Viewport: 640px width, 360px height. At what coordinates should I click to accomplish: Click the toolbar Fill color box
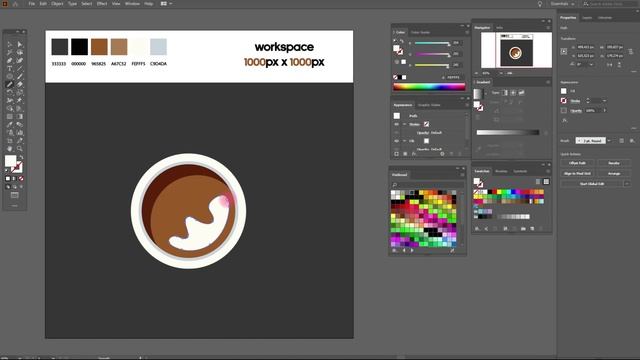11,161
